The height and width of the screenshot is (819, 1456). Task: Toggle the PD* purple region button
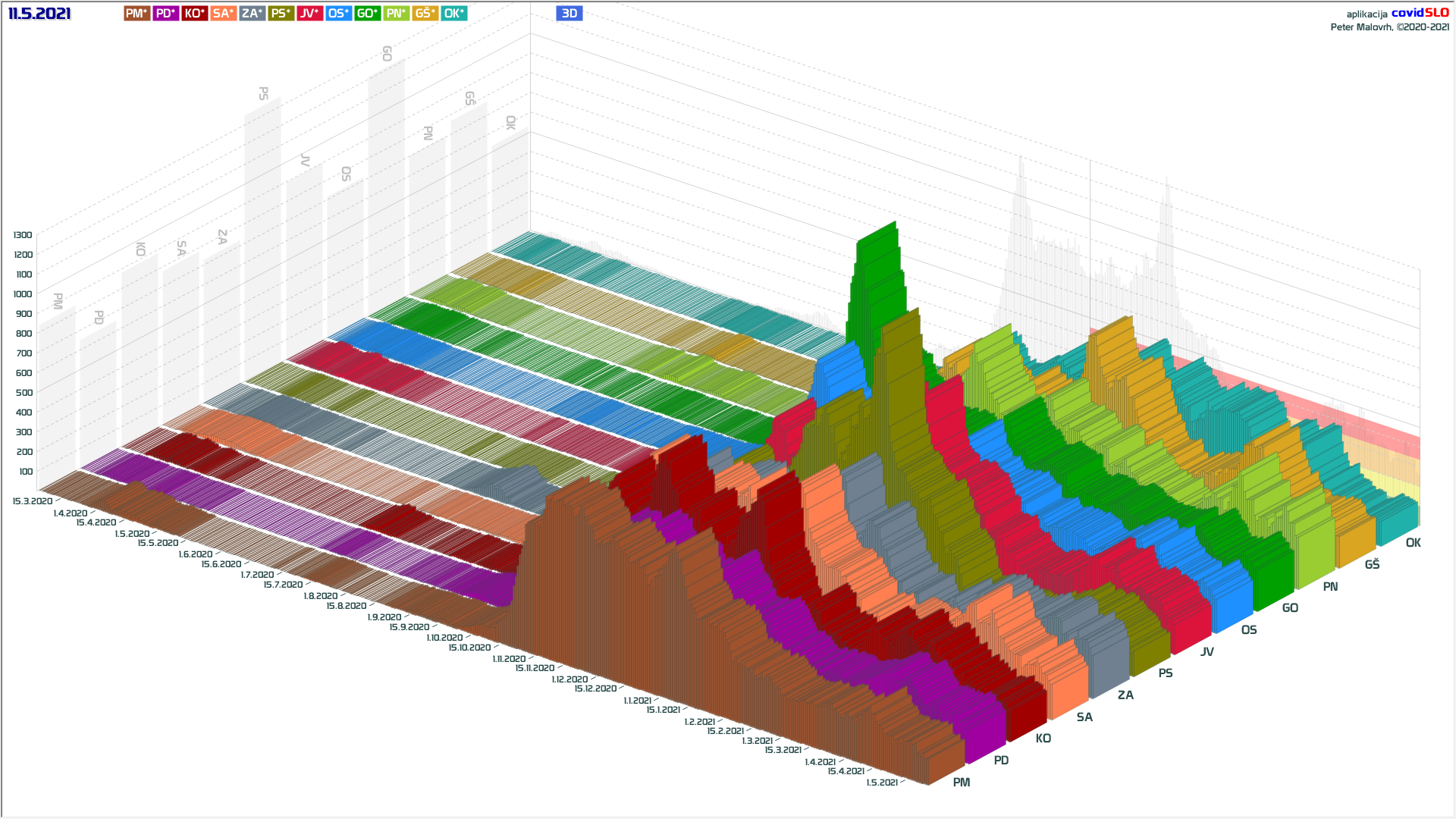point(165,13)
